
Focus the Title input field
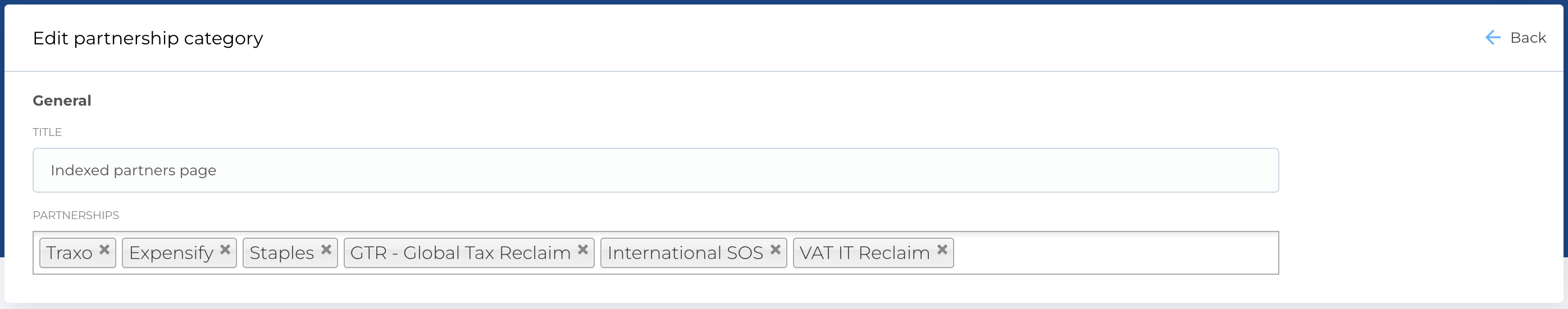pyautogui.click(x=655, y=170)
